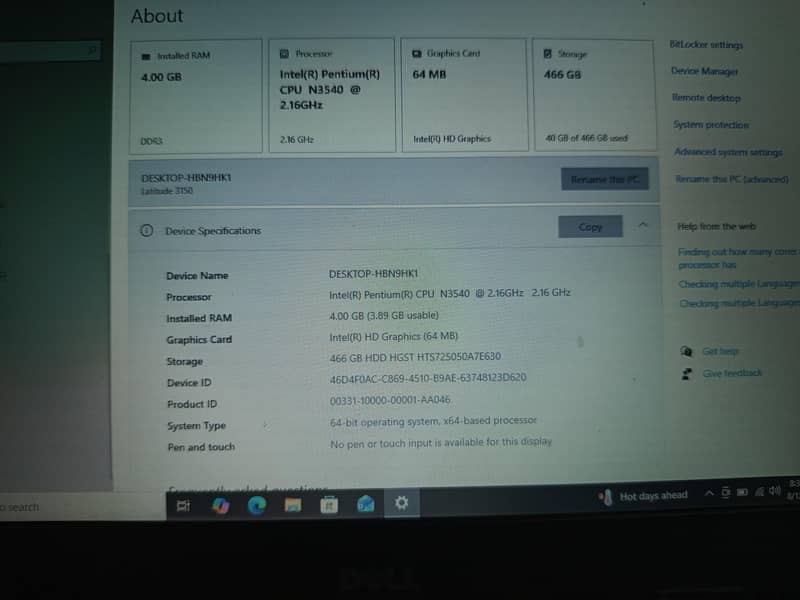Open the volume tray icon
Image resolution: width=800 pixels, height=600 pixels.
(x=774, y=490)
